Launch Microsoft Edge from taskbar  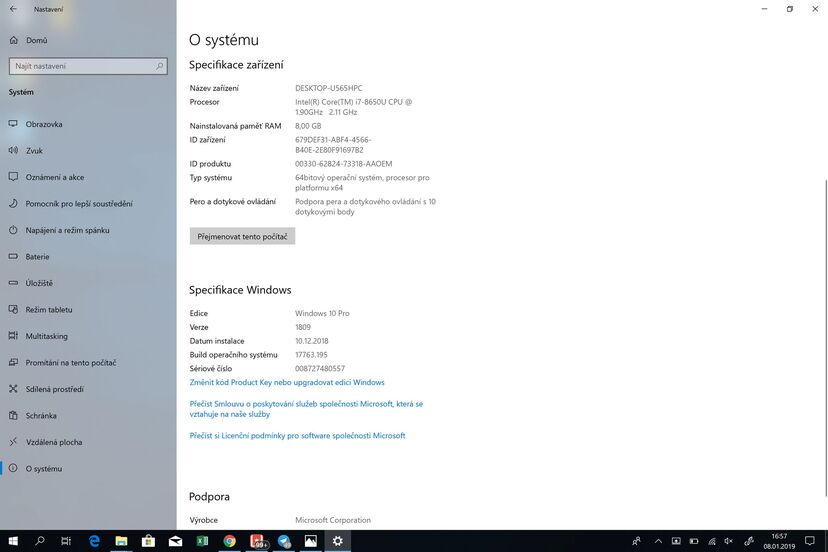pyautogui.click(x=94, y=541)
